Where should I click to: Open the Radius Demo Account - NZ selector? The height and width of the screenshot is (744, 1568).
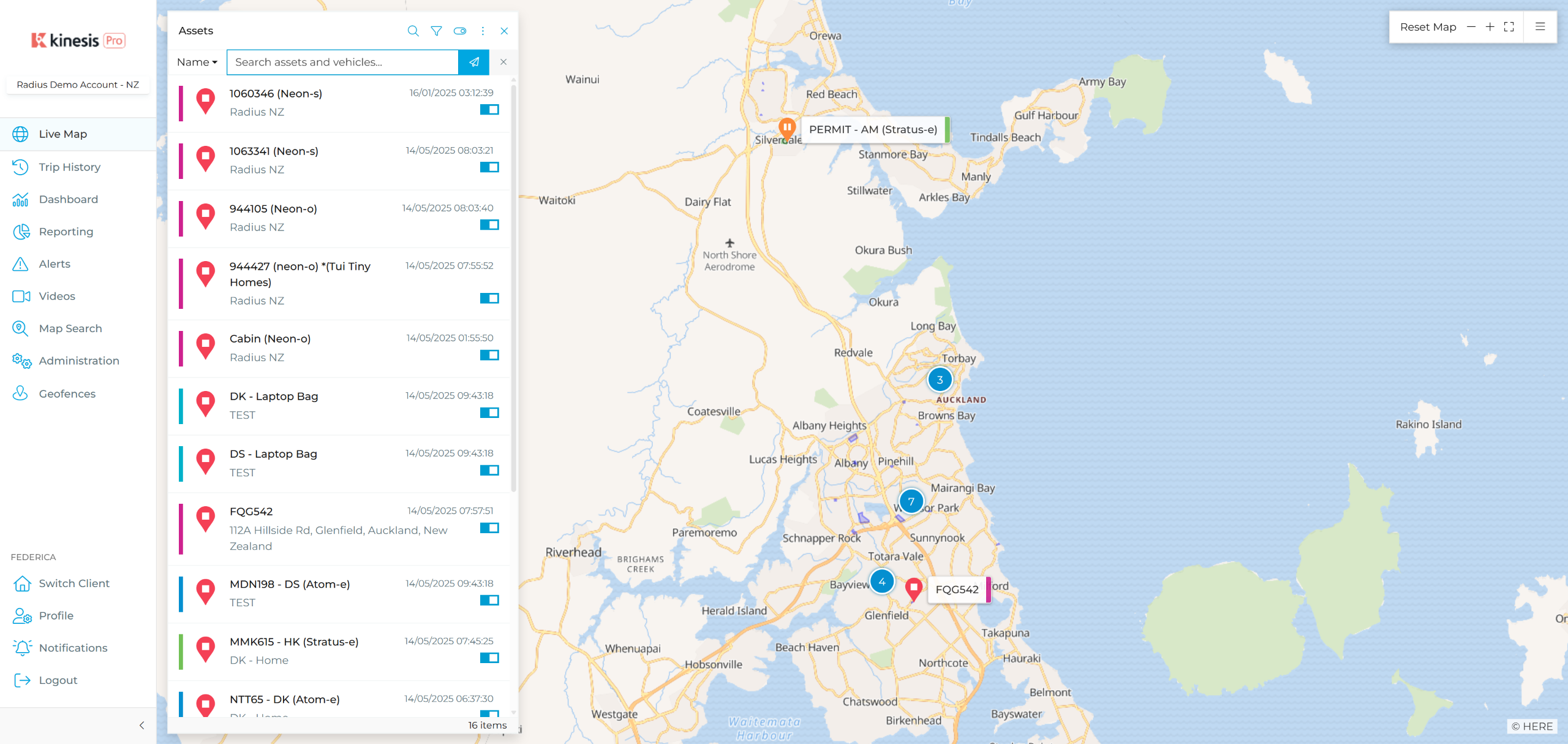click(x=78, y=85)
